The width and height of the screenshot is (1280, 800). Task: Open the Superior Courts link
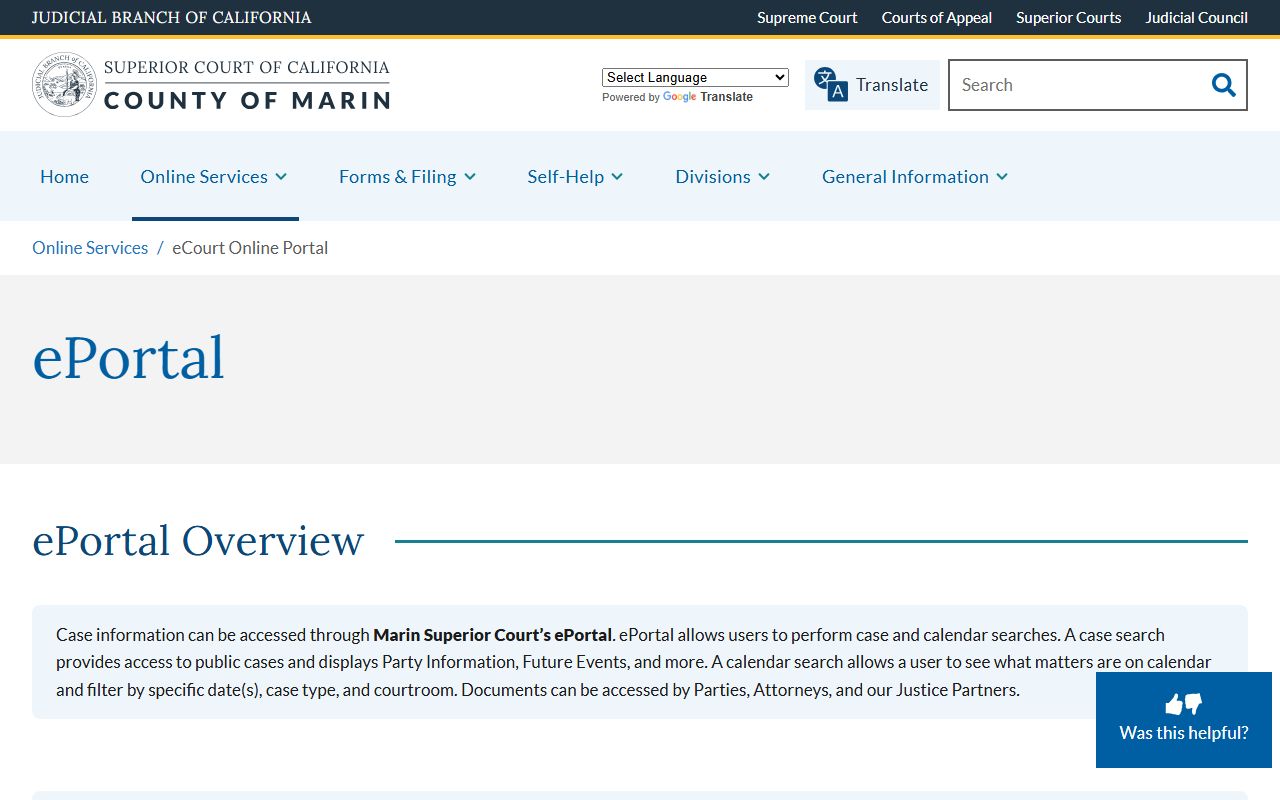(x=1068, y=17)
